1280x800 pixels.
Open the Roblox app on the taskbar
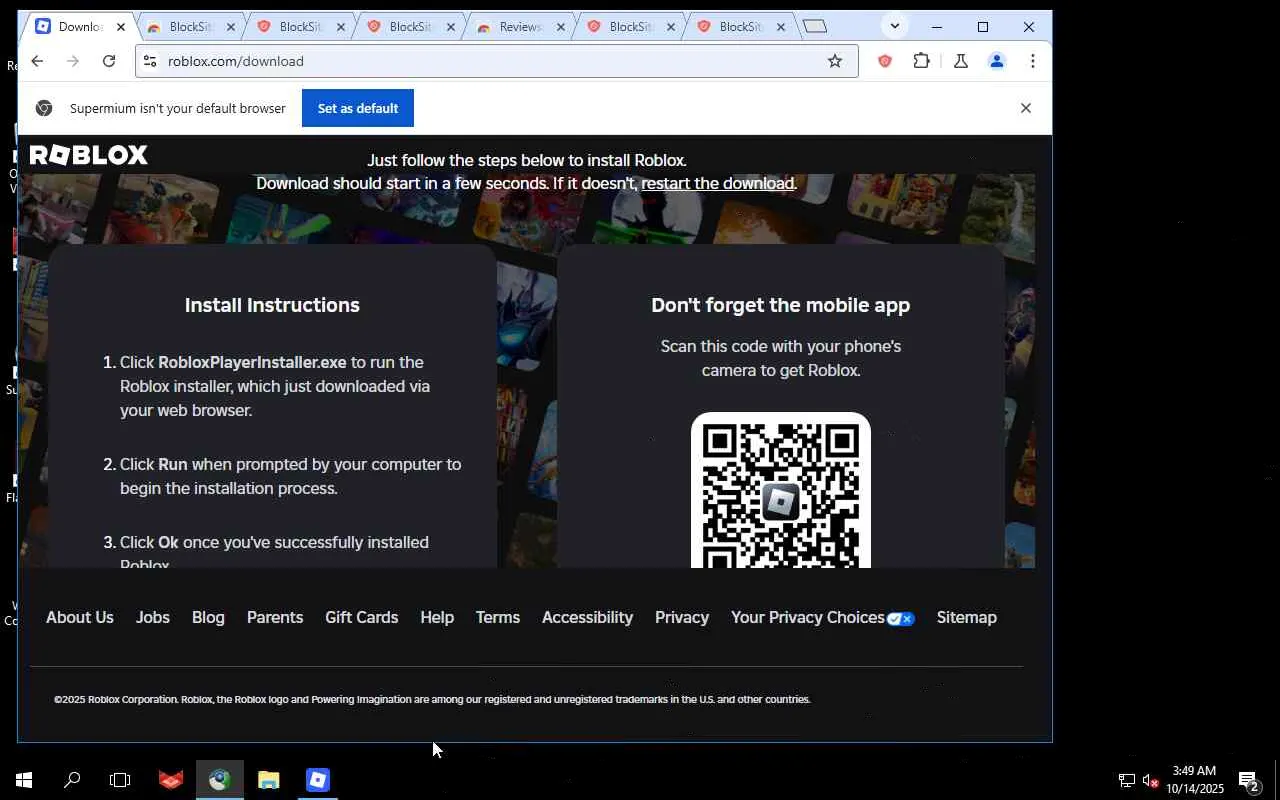coord(317,780)
